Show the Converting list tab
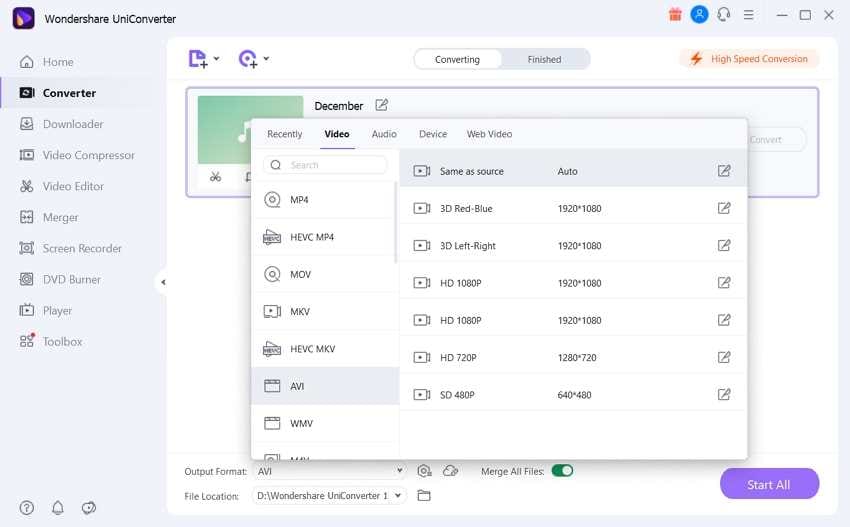The width and height of the screenshot is (850, 527). pos(458,59)
